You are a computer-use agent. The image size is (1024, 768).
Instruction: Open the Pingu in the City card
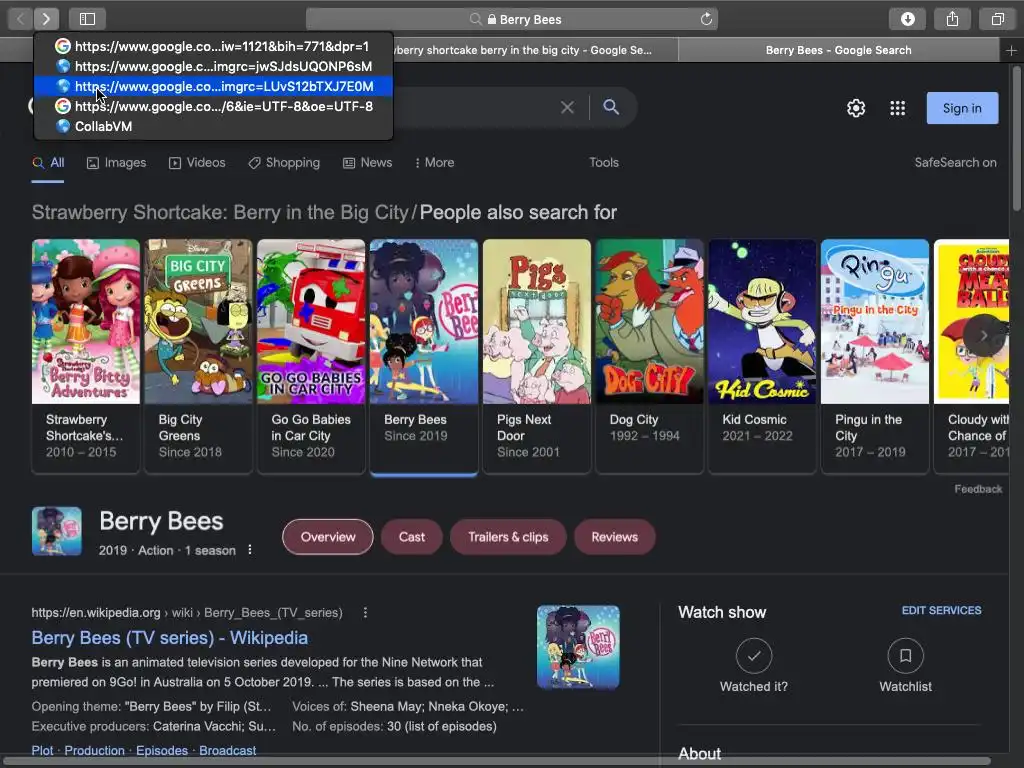coord(875,356)
